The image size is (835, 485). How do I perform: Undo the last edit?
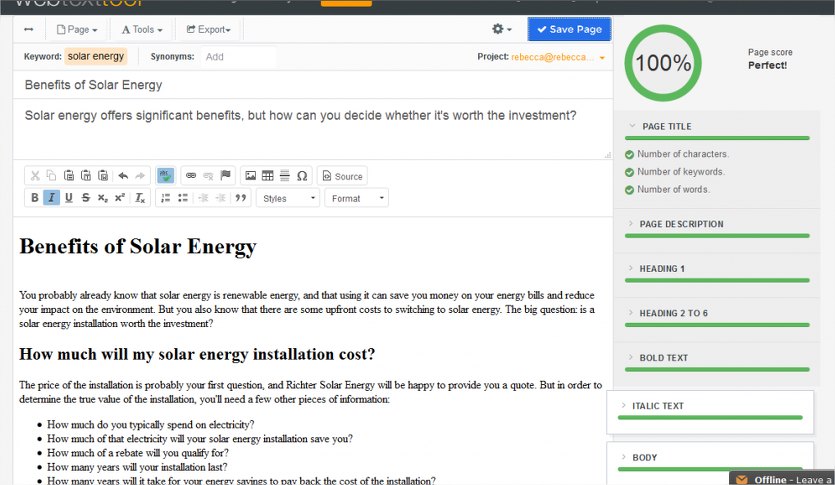coord(123,176)
